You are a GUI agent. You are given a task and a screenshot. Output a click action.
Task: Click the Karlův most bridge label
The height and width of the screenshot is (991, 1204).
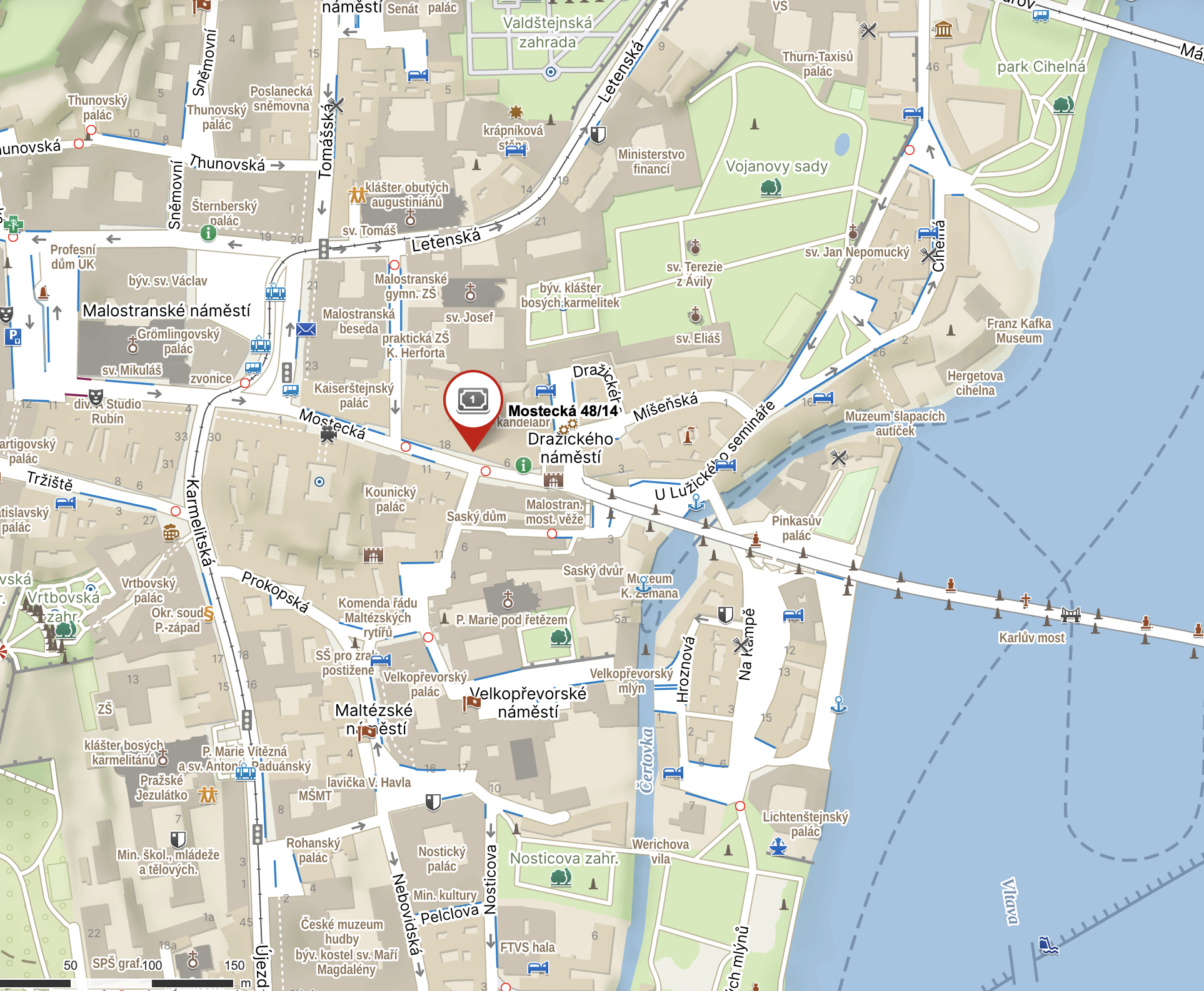pyautogui.click(x=1031, y=638)
